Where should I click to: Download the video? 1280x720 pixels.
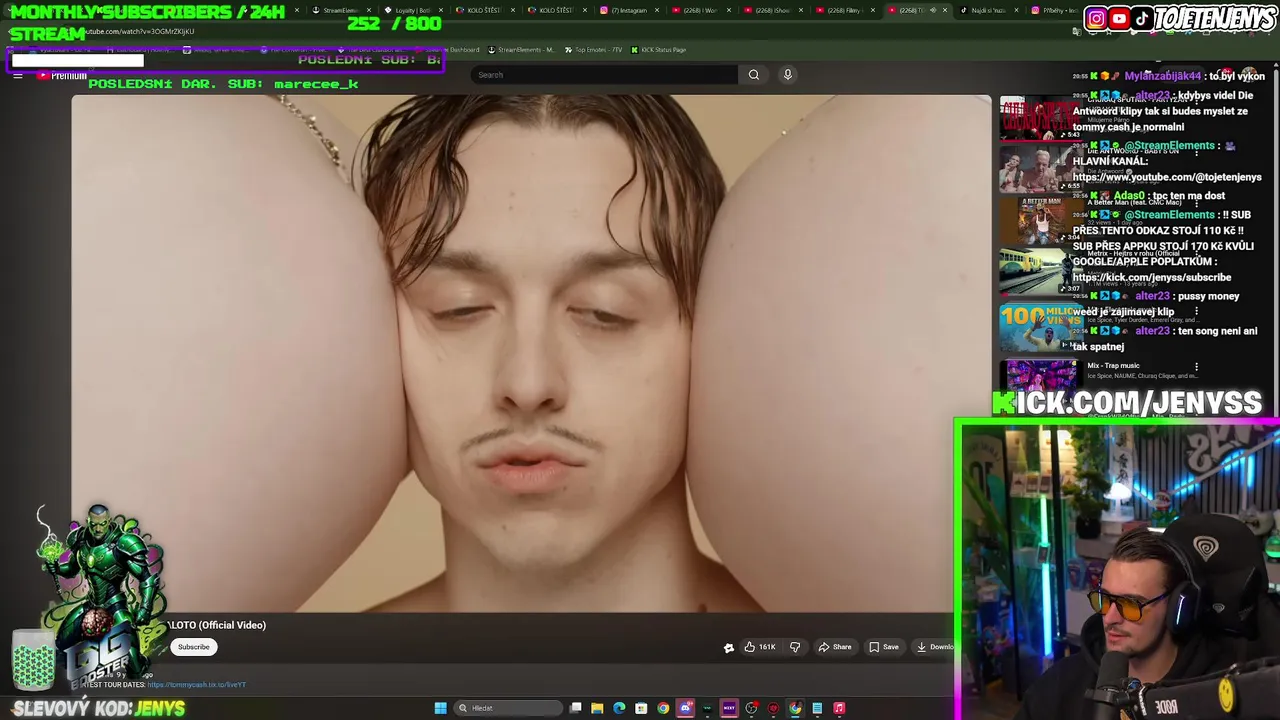click(x=934, y=647)
